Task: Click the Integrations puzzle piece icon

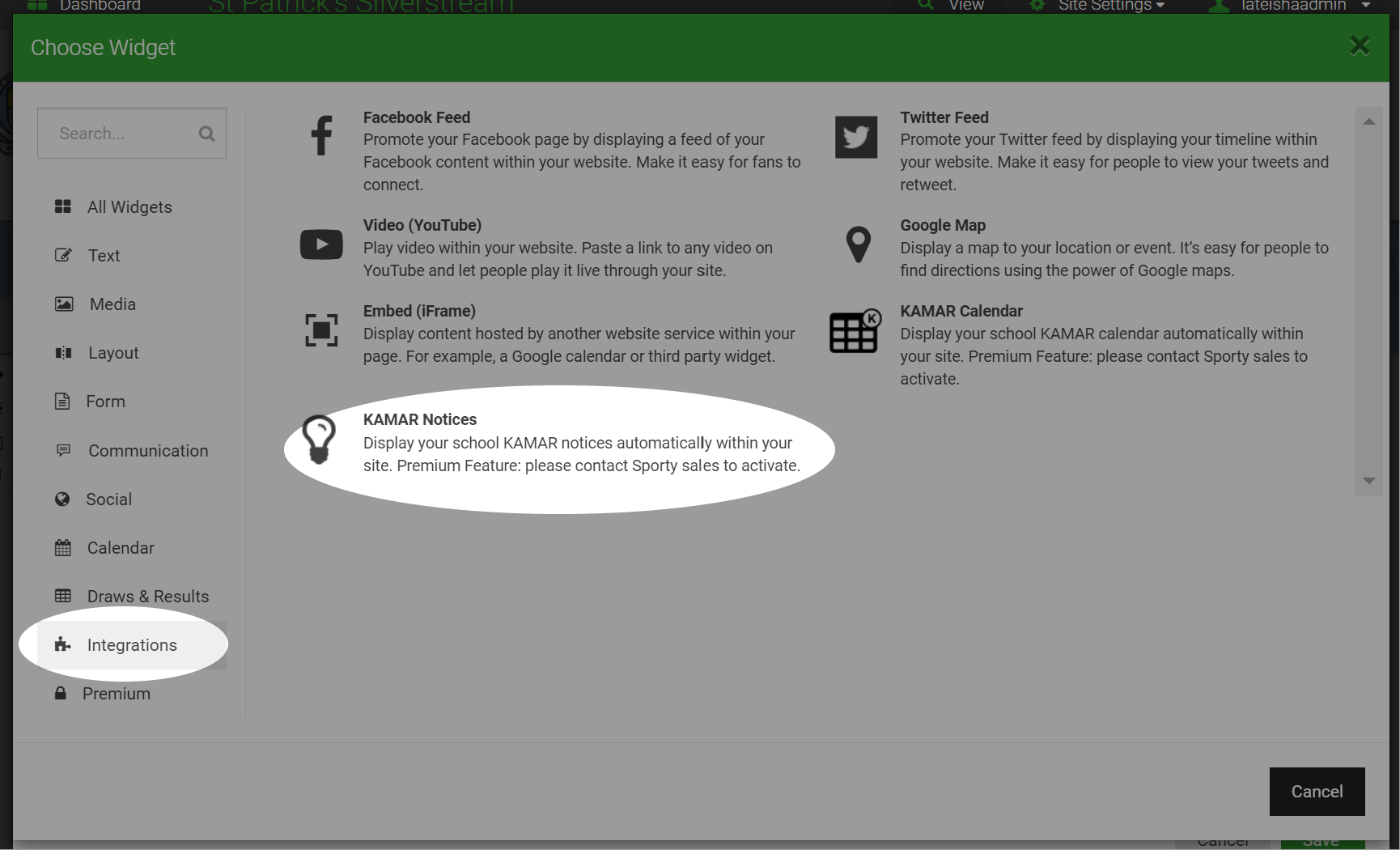Action: point(62,644)
